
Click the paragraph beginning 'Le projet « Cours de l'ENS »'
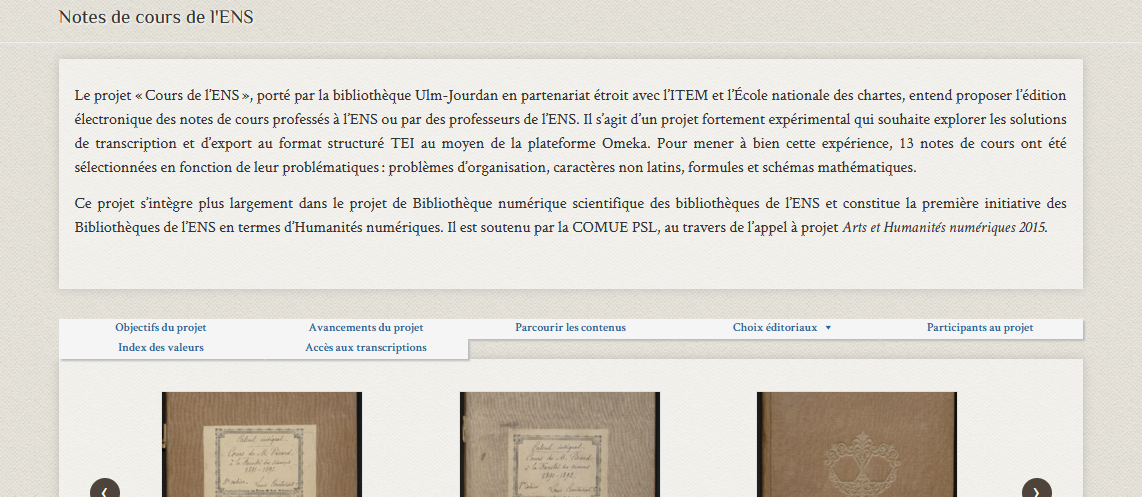[570, 131]
